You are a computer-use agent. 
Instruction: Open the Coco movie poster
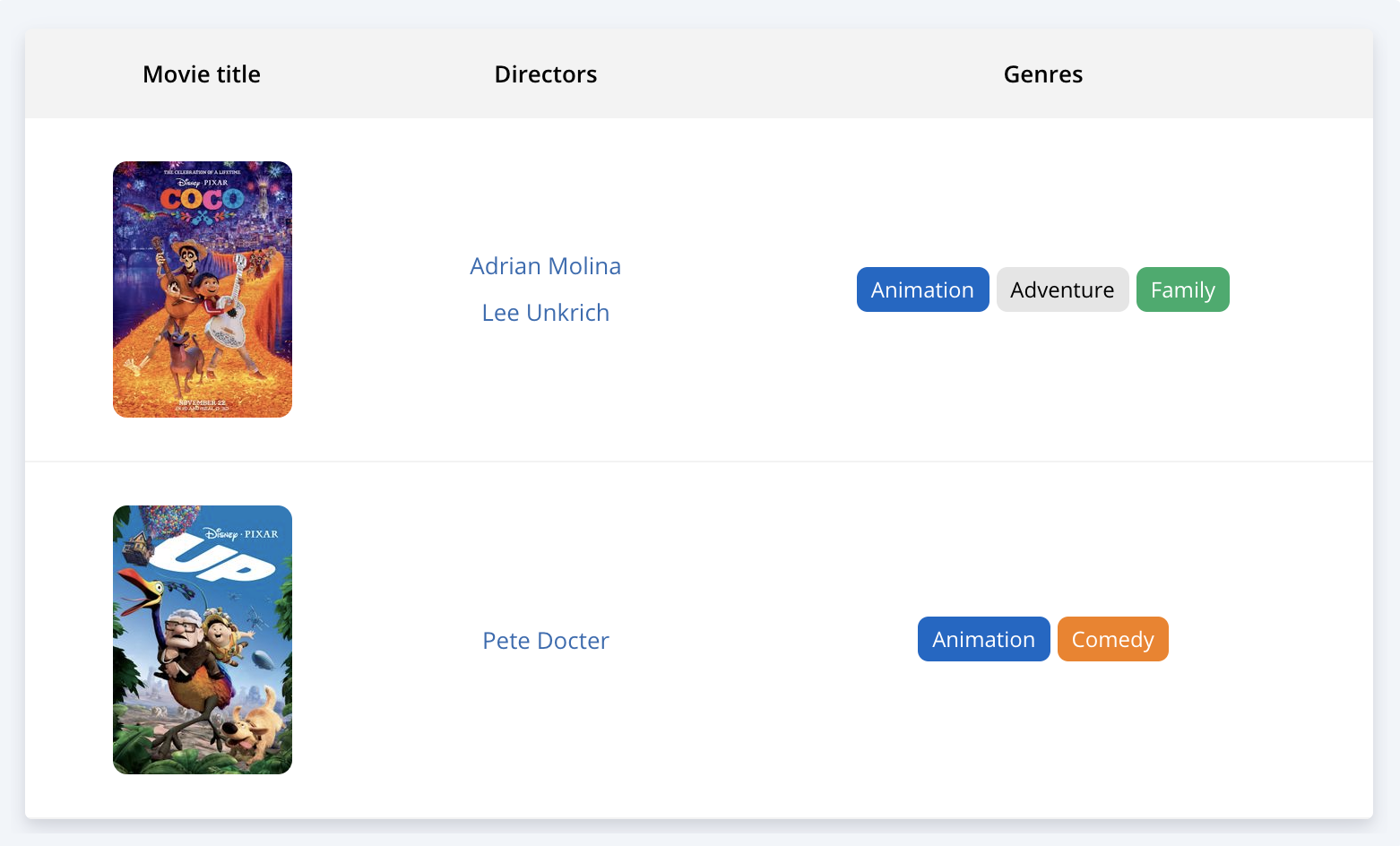(203, 289)
